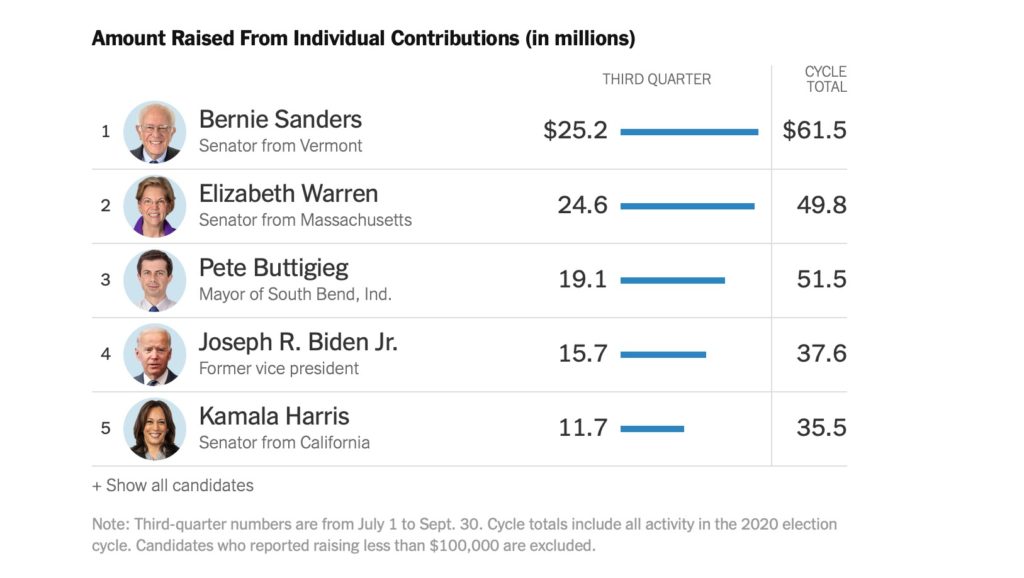Click the Joseph R. Biden Jr. name
This screenshot has width=1024, height=578.
(298, 342)
